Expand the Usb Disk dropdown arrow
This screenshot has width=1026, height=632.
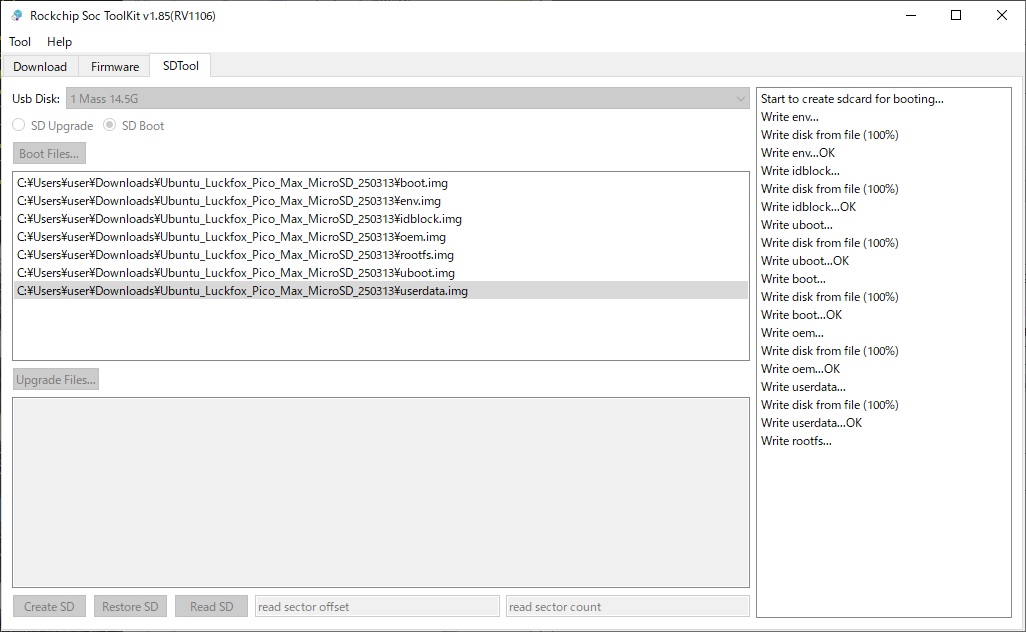[740, 99]
